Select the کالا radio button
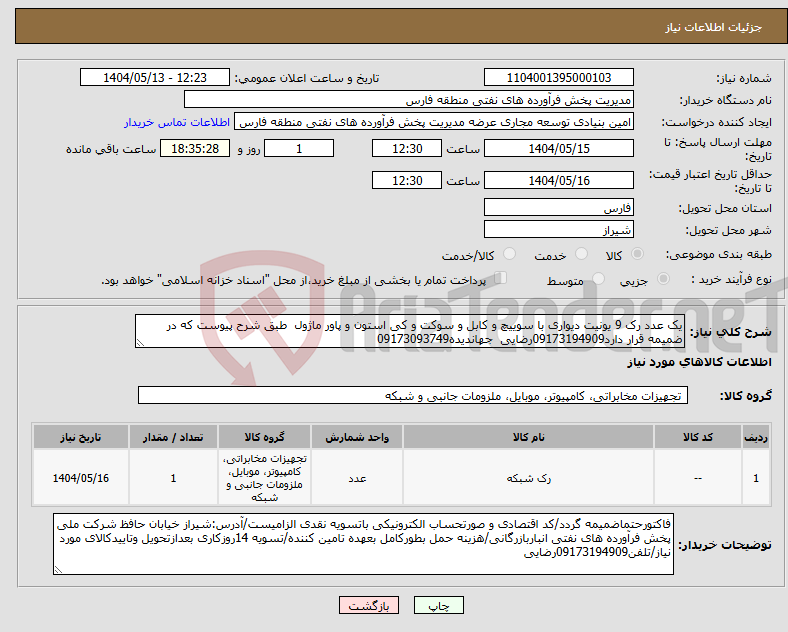Image resolution: width=788 pixels, height=632 pixels. click(x=637, y=254)
